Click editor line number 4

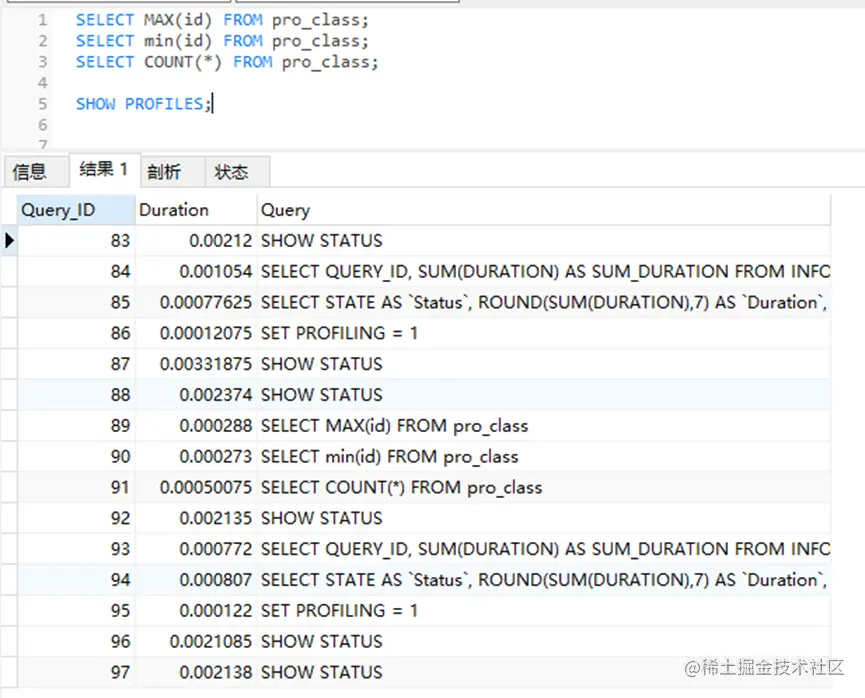42,83
